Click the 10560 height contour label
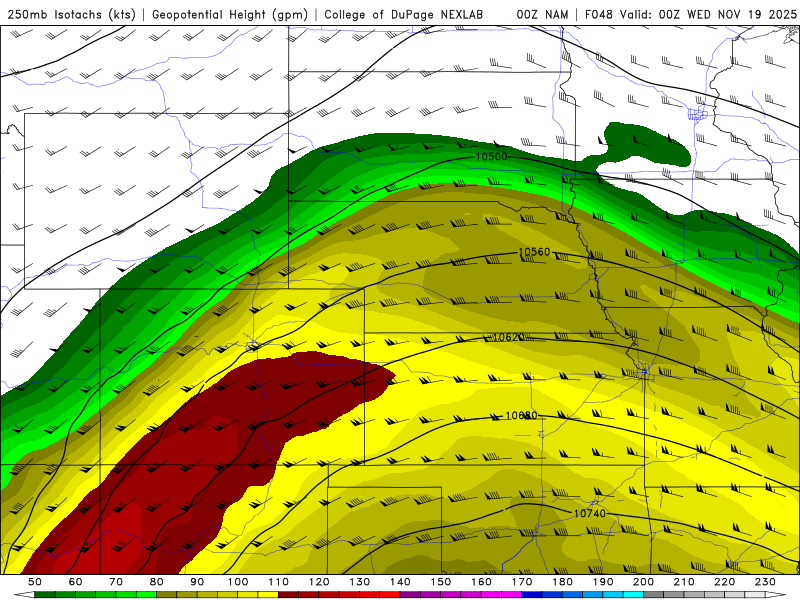800x600 pixels. click(x=534, y=252)
